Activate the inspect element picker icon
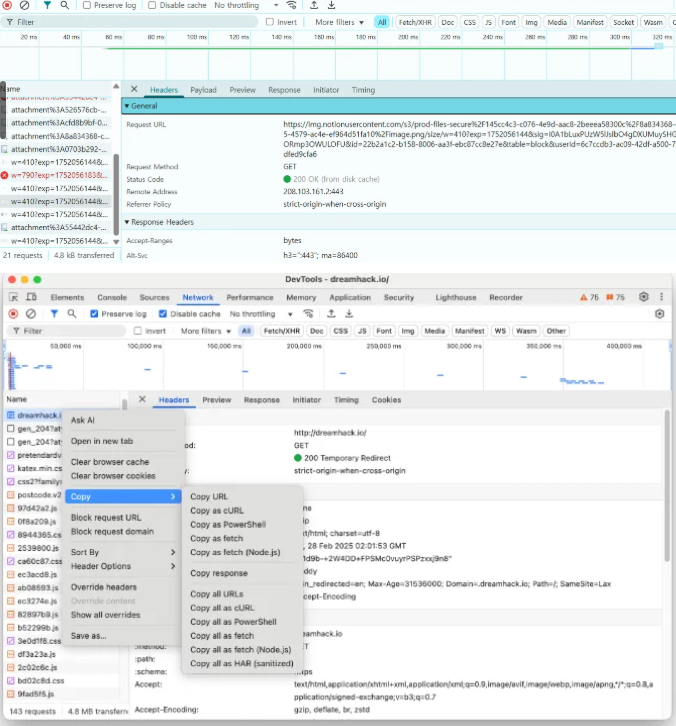The width and height of the screenshot is (676, 726). pyautogui.click(x=13, y=297)
